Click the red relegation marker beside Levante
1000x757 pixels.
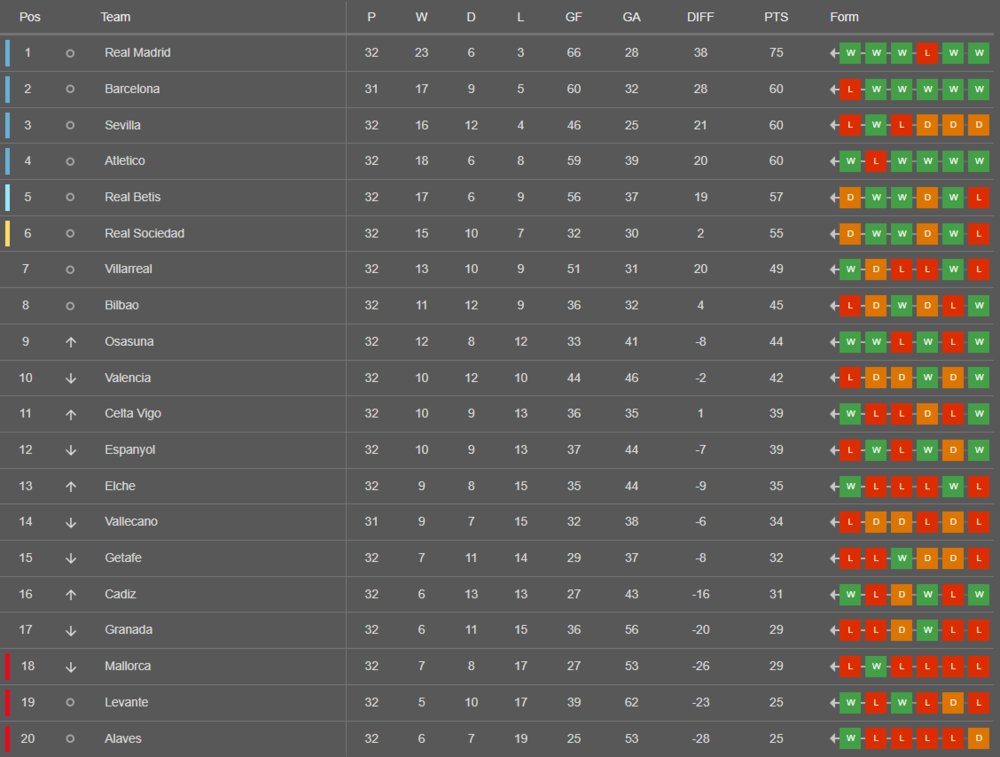tap(8, 702)
